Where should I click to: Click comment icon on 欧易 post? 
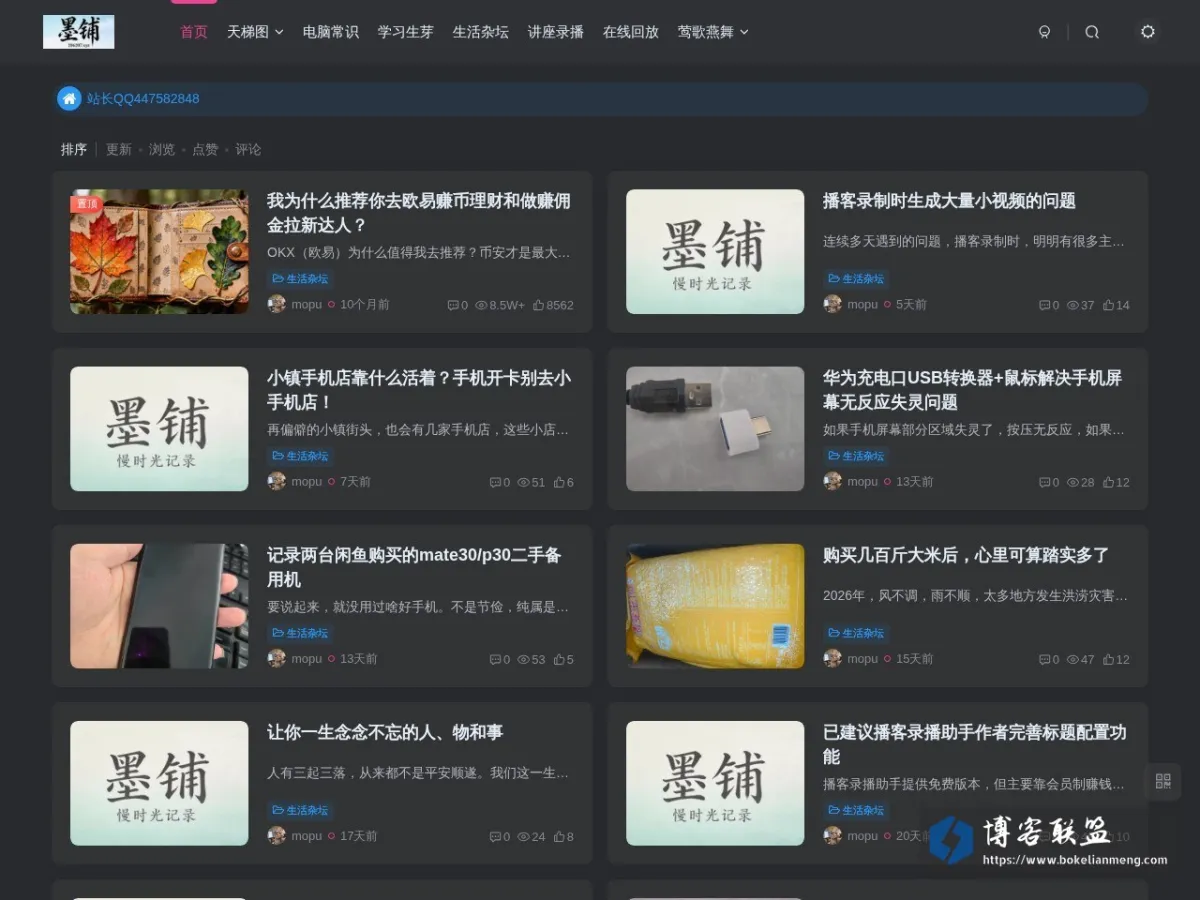tap(453, 305)
